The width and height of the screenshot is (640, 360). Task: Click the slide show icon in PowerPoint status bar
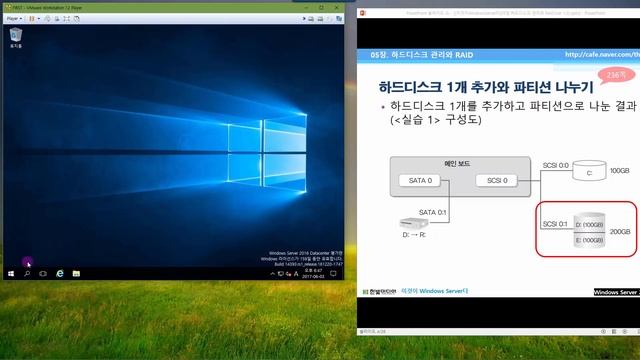[624, 331]
